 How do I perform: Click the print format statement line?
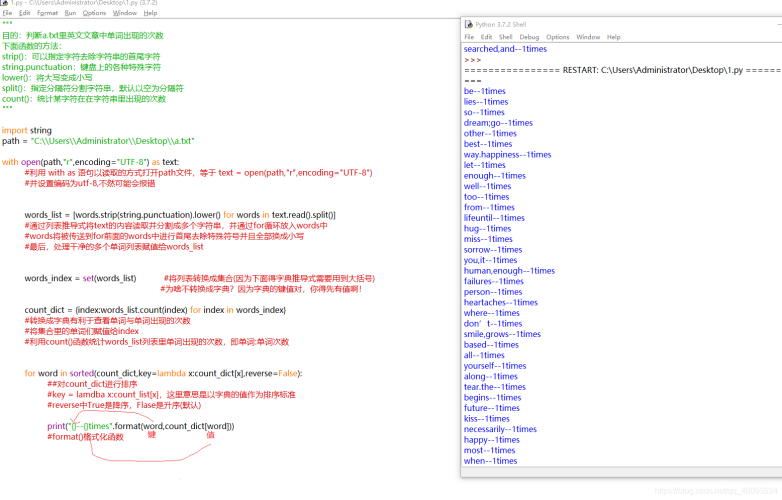point(141,426)
